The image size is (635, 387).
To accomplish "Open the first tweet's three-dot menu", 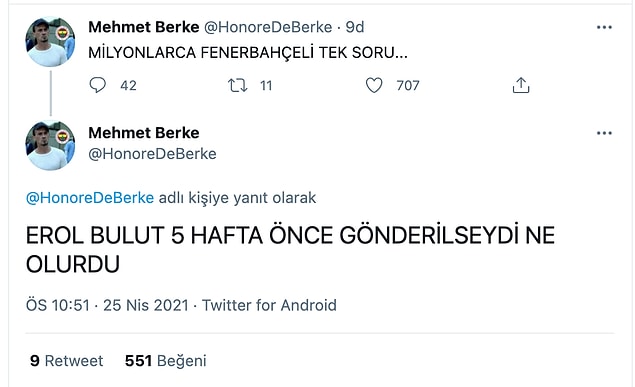I will click(x=604, y=27).
